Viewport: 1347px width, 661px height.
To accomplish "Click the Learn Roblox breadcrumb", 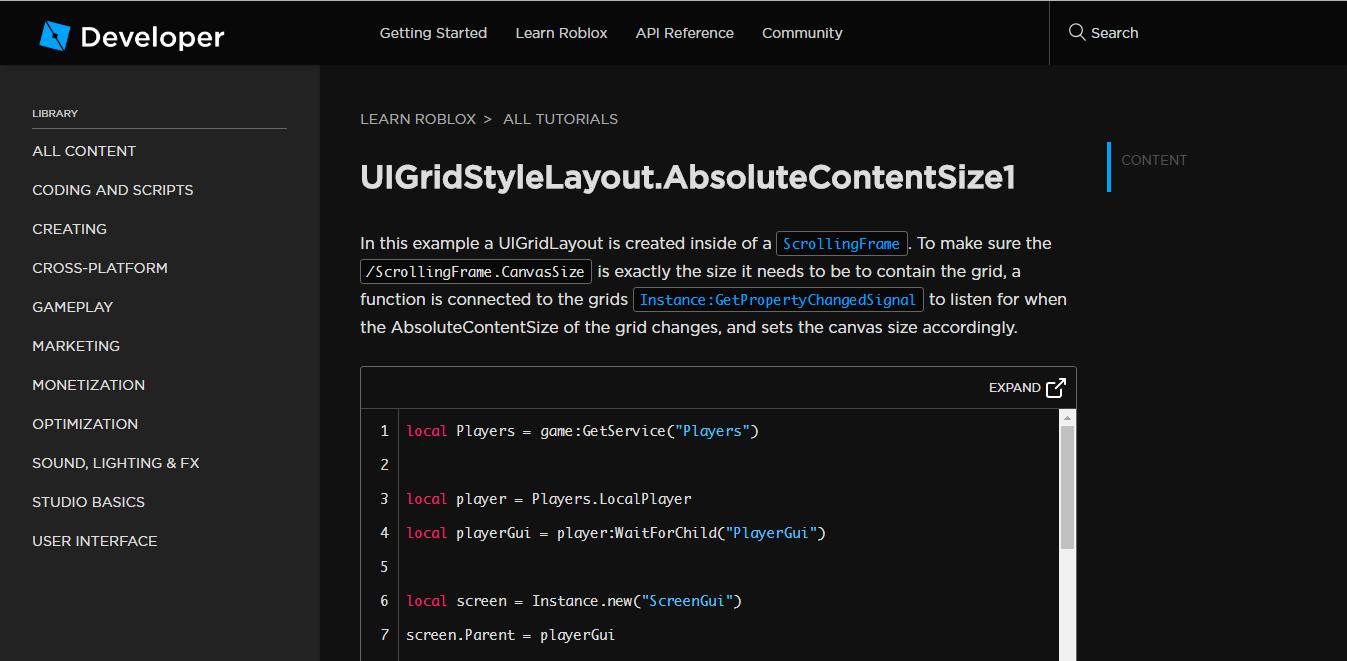I will point(418,119).
